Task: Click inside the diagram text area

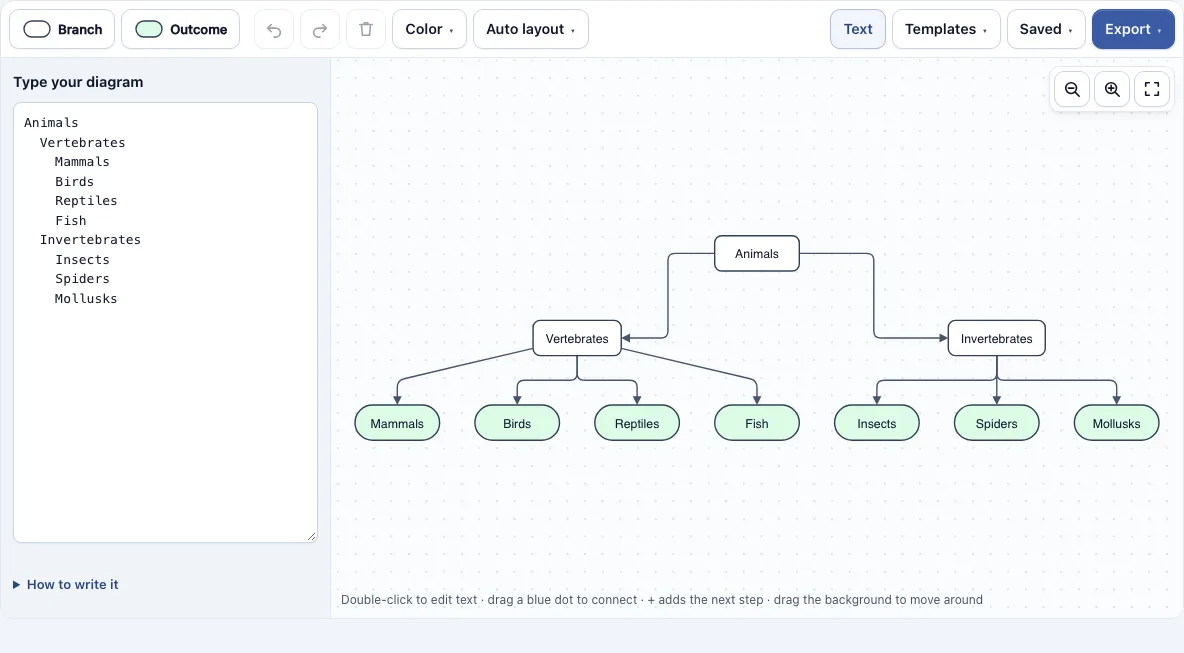Action: click(x=165, y=322)
